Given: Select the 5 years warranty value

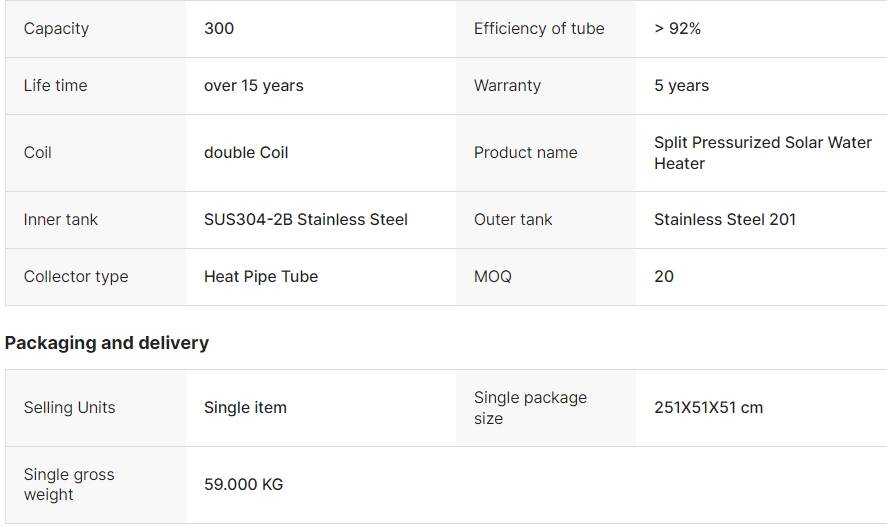Looking at the screenshot, I should (x=681, y=86).
